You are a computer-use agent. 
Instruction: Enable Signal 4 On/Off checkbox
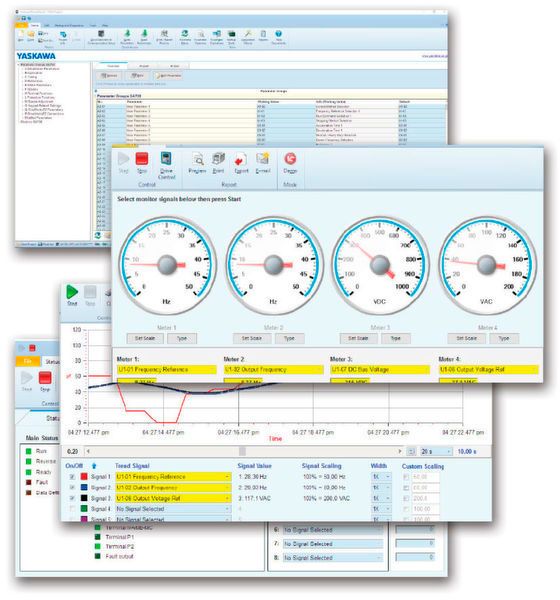pos(72,509)
